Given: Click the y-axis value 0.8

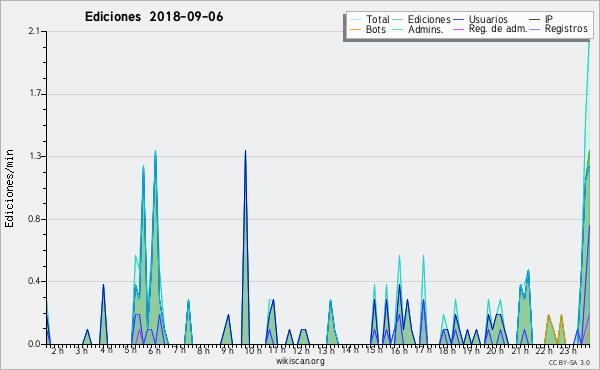Looking at the screenshot, I should click(x=34, y=219).
